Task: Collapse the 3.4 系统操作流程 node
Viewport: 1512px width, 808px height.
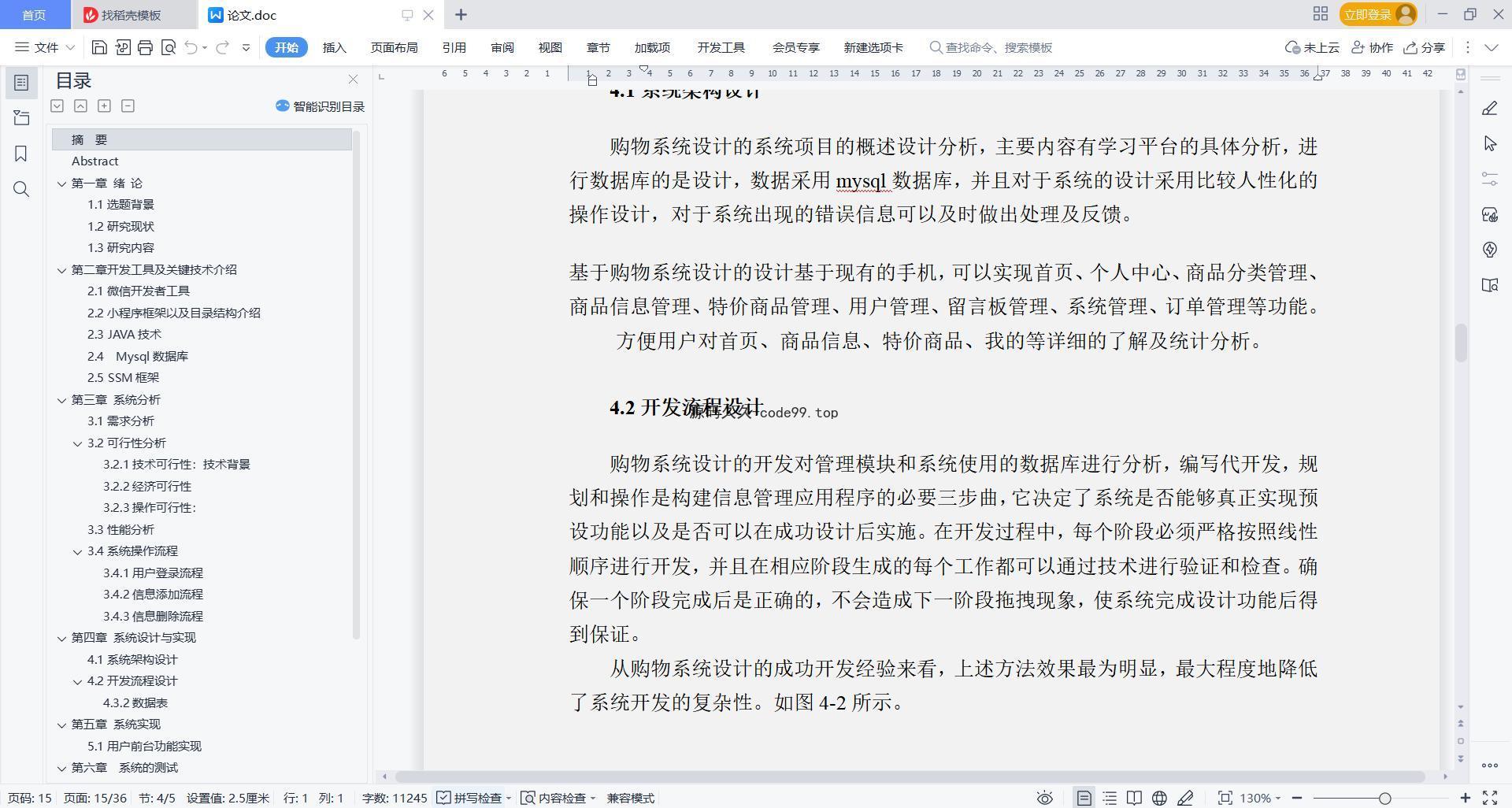Action: click(77, 551)
